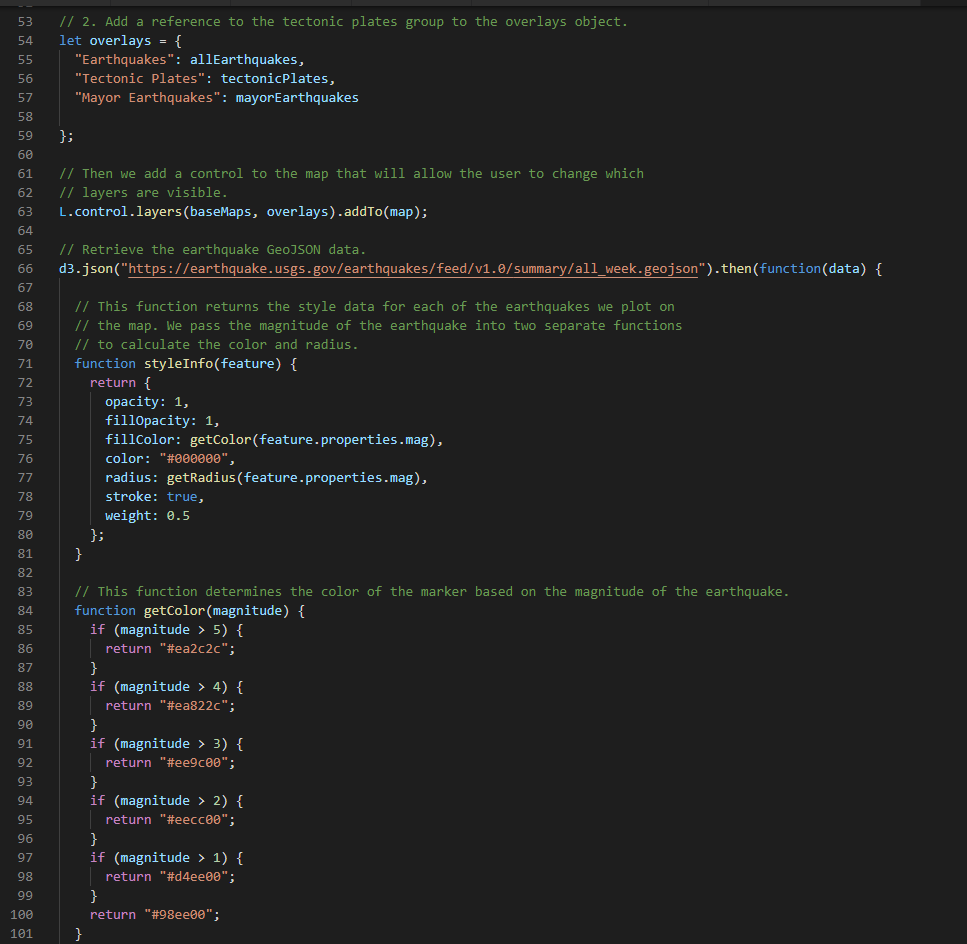Click the "#98ee00" default return color

pyautogui.click(x=178, y=915)
